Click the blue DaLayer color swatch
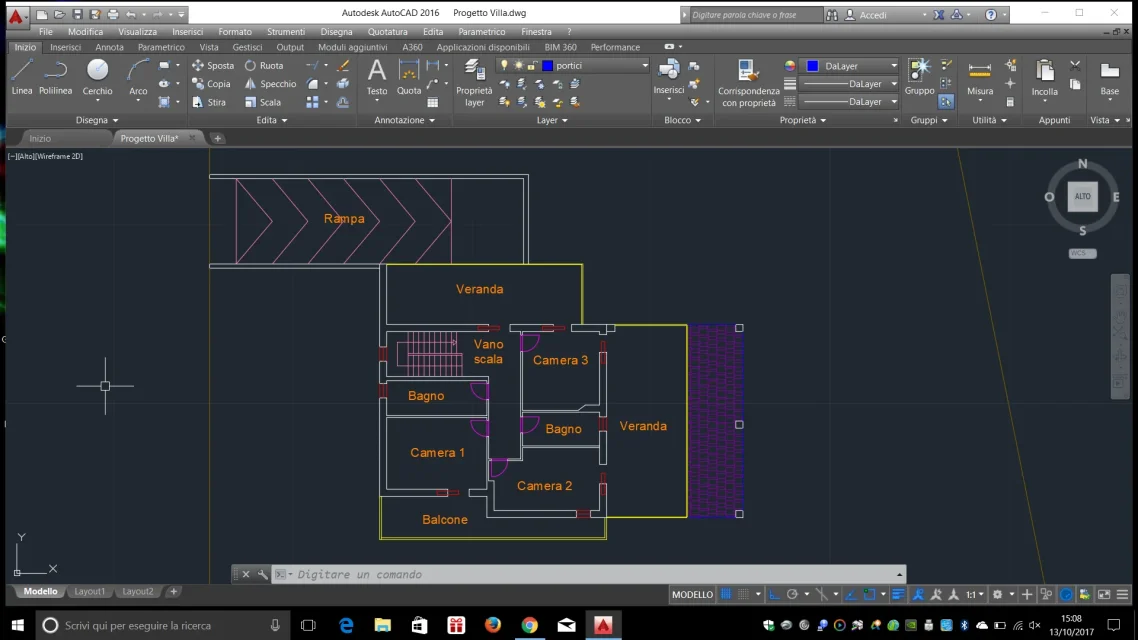 (x=812, y=66)
